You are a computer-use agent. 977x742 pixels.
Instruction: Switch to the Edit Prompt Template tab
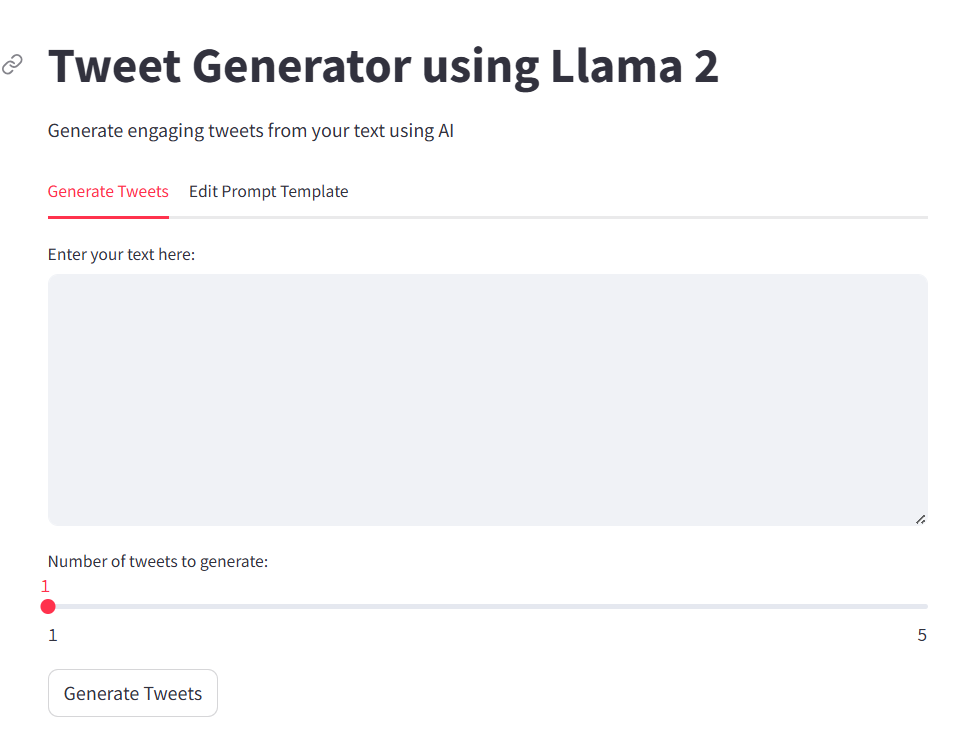268,191
